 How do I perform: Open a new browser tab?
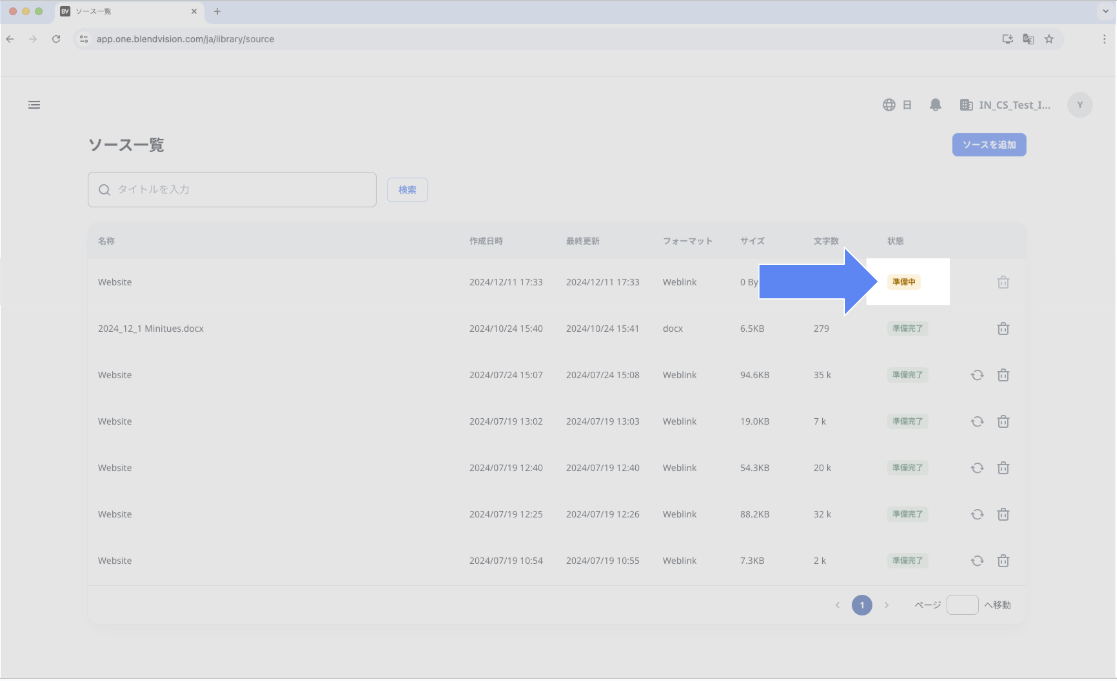[x=217, y=11]
